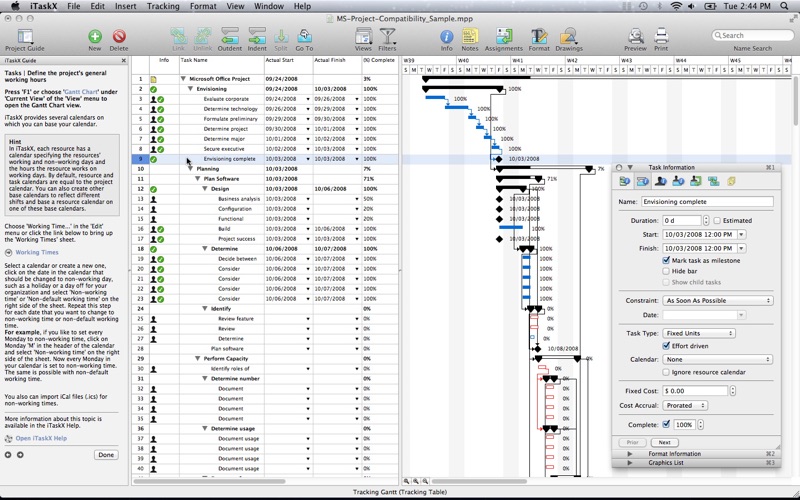Viewport: 800px width, 500px height.
Task: Open iTaskX Help link
Action: coord(41,438)
